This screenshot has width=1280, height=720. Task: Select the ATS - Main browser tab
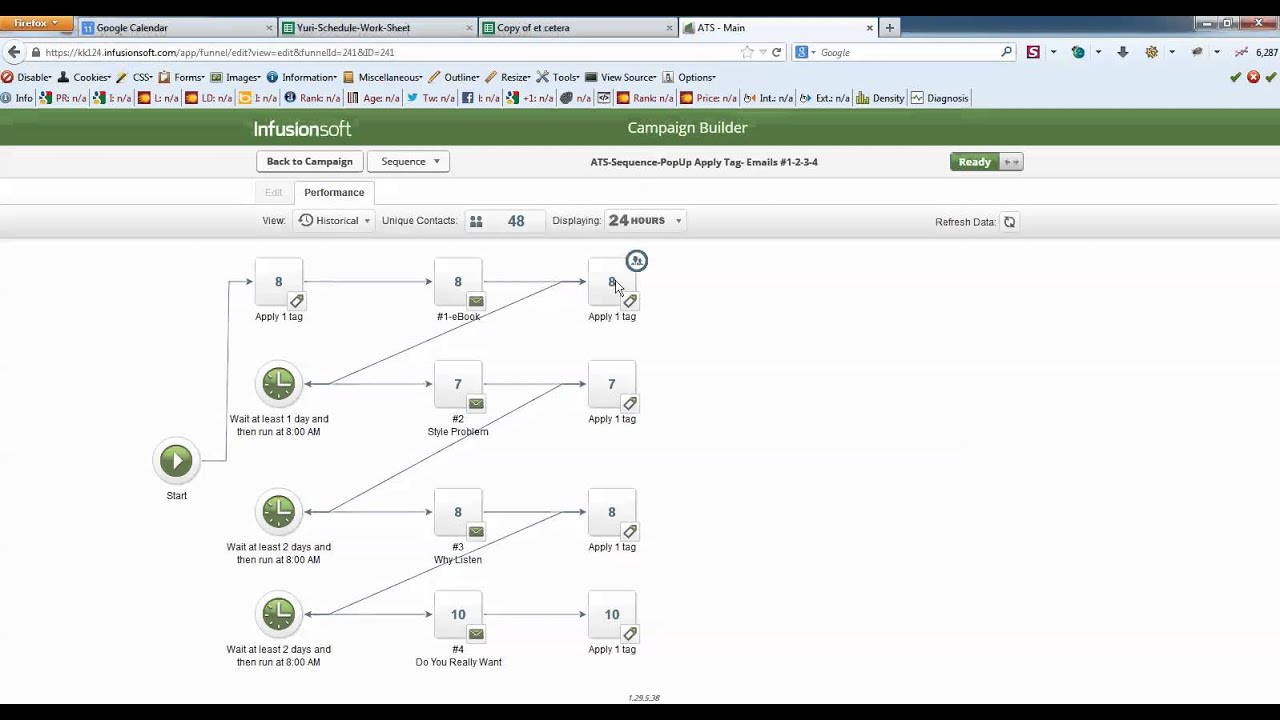778,28
